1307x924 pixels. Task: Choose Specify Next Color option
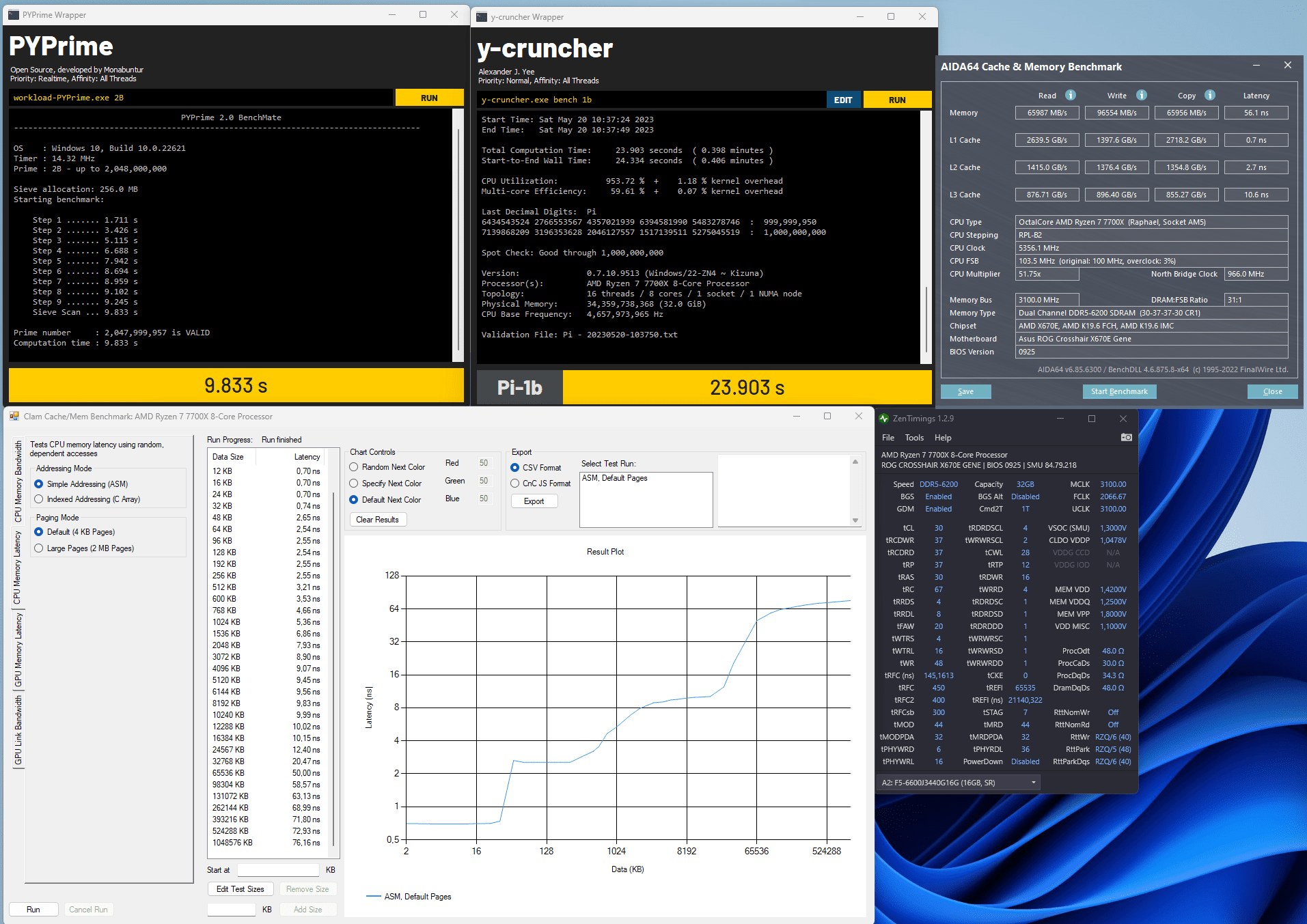point(354,484)
